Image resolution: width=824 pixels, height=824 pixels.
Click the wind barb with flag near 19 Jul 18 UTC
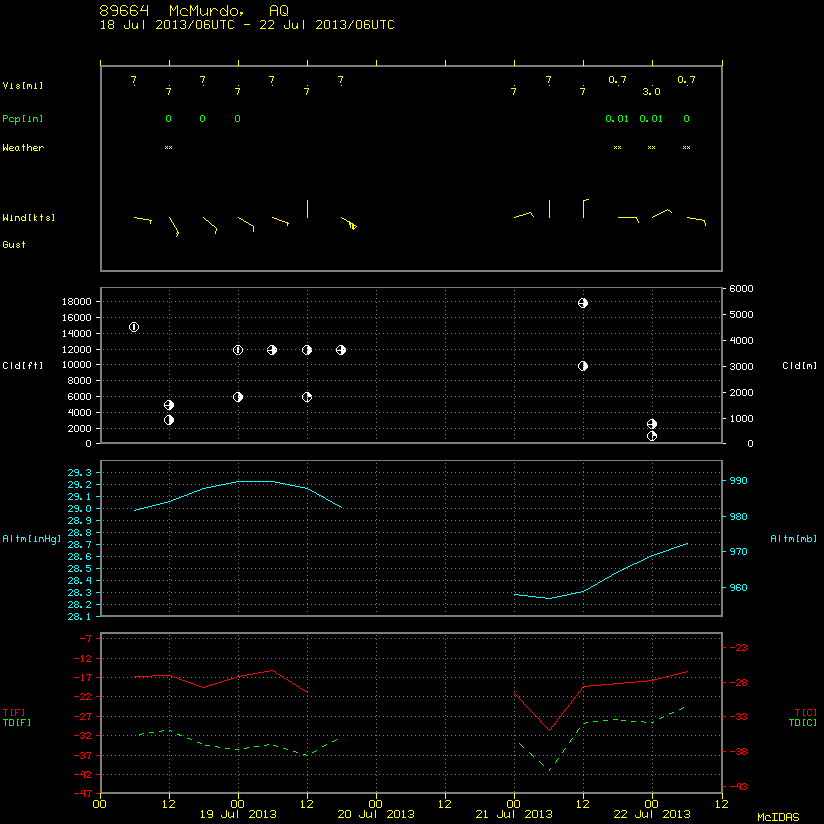coord(349,223)
